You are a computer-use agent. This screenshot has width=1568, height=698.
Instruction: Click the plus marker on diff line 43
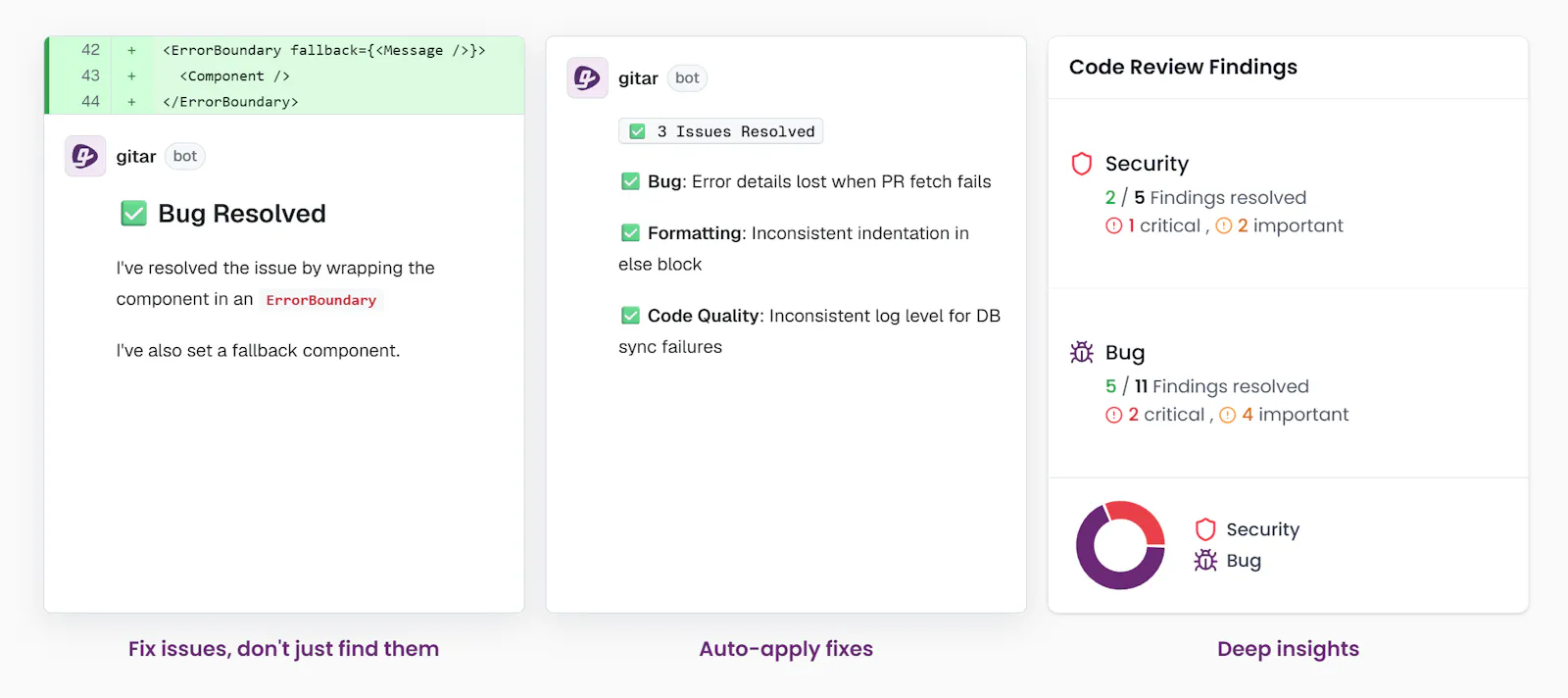point(131,75)
